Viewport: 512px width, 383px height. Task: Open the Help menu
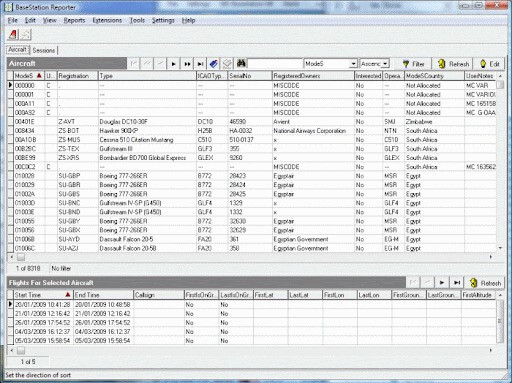pyautogui.click(x=188, y=20)
